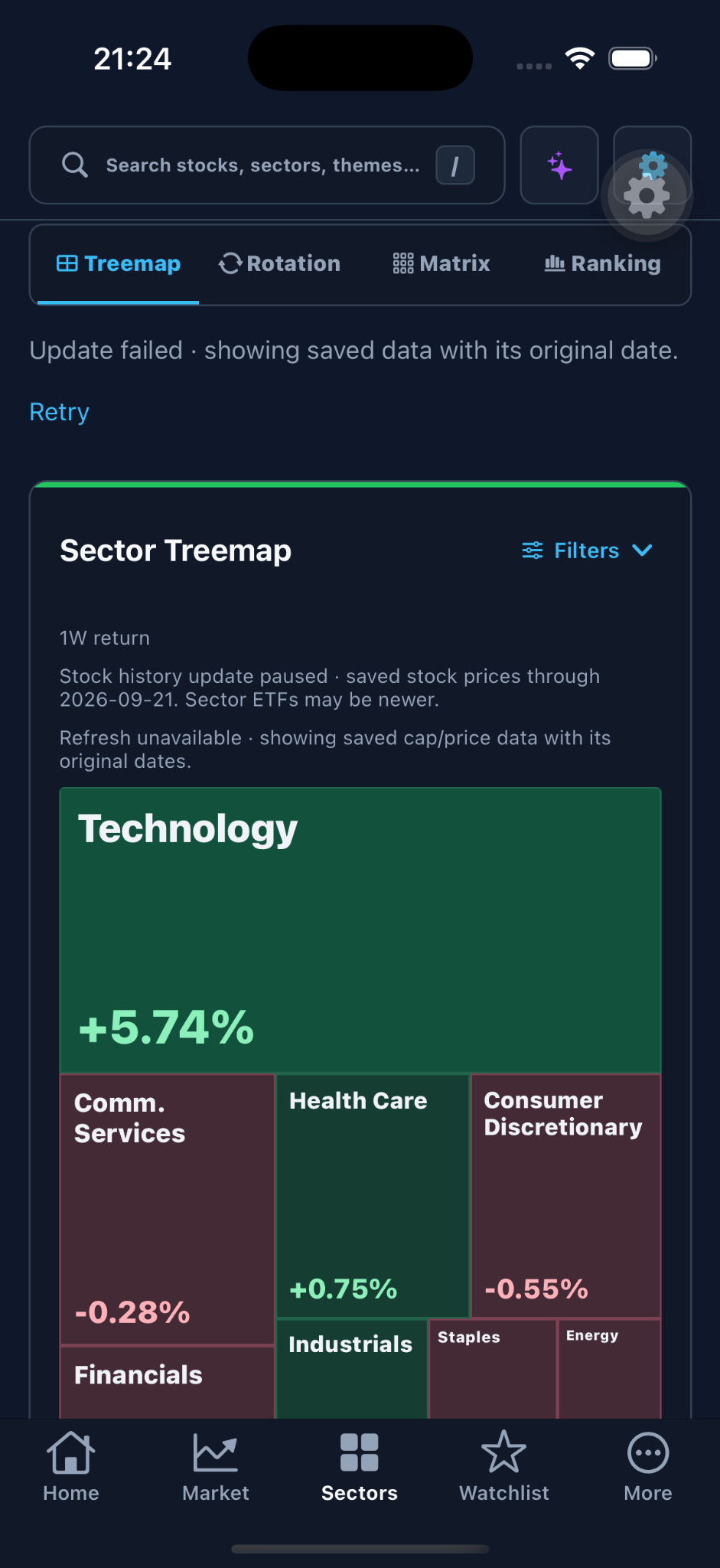The width and height of the screenshot is (720, 1568).
Task: Switch to the Matrix tab
Action: 441,263
